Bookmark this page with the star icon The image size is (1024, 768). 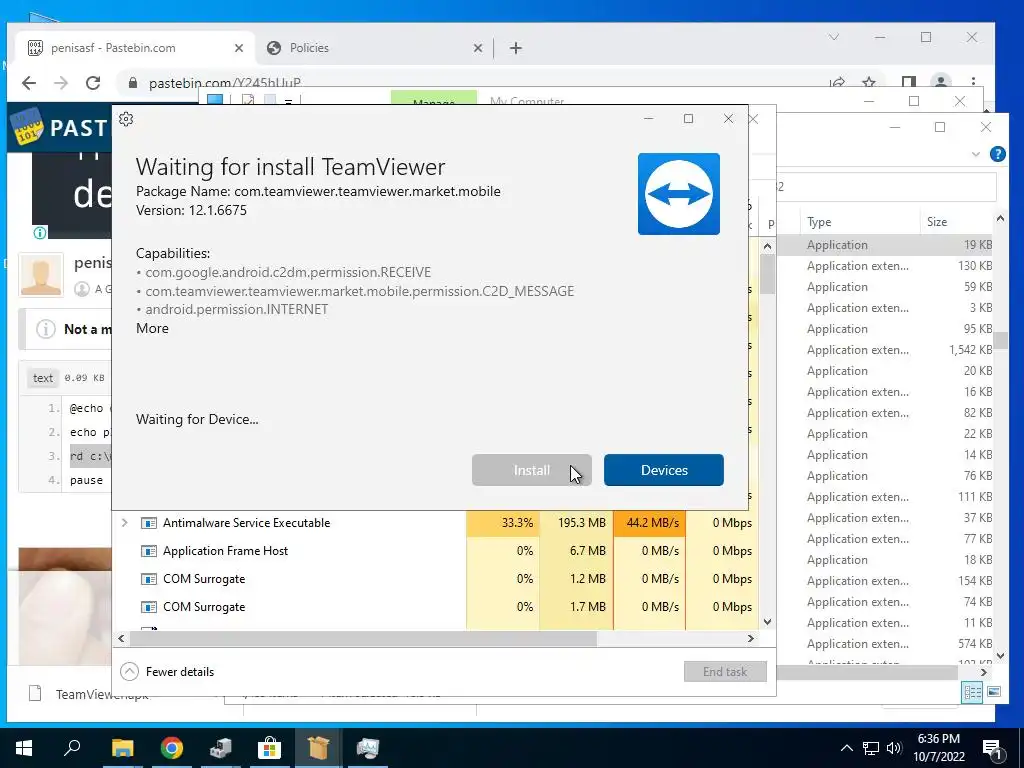869,83
